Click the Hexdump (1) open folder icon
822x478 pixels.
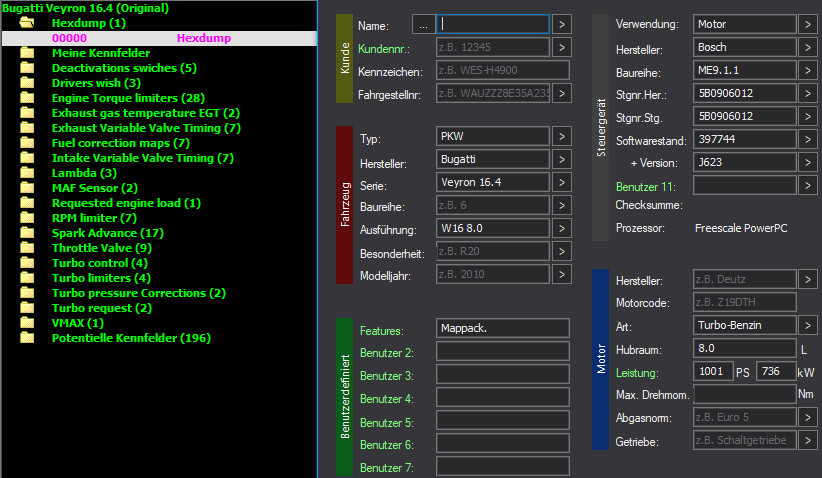click(x=27, y=23)
